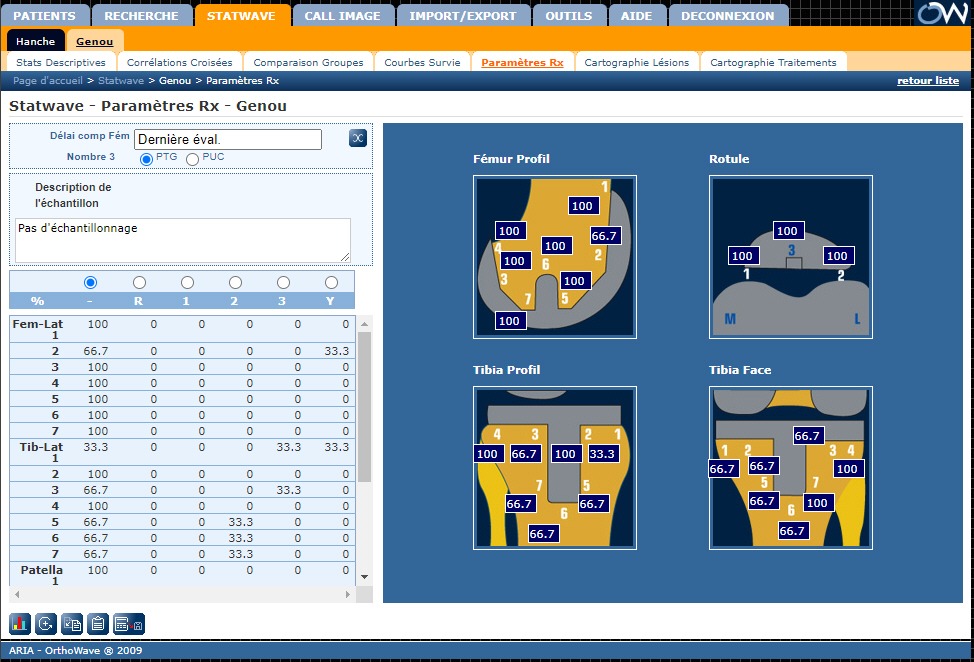
Task: Select the PUC radio button
Action: (193, 159)
